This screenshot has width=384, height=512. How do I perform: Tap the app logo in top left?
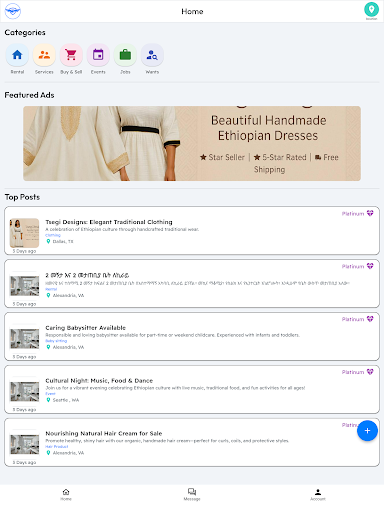(13, 11)
